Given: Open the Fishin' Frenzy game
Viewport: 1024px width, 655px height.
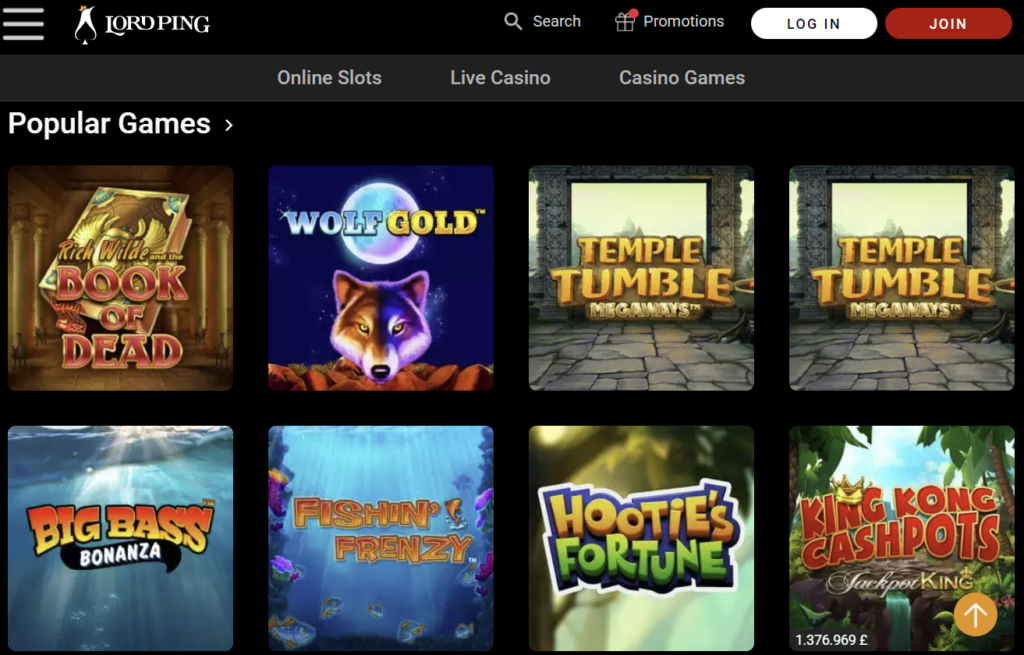Looking at the screenshot, I should click(381, 538).
